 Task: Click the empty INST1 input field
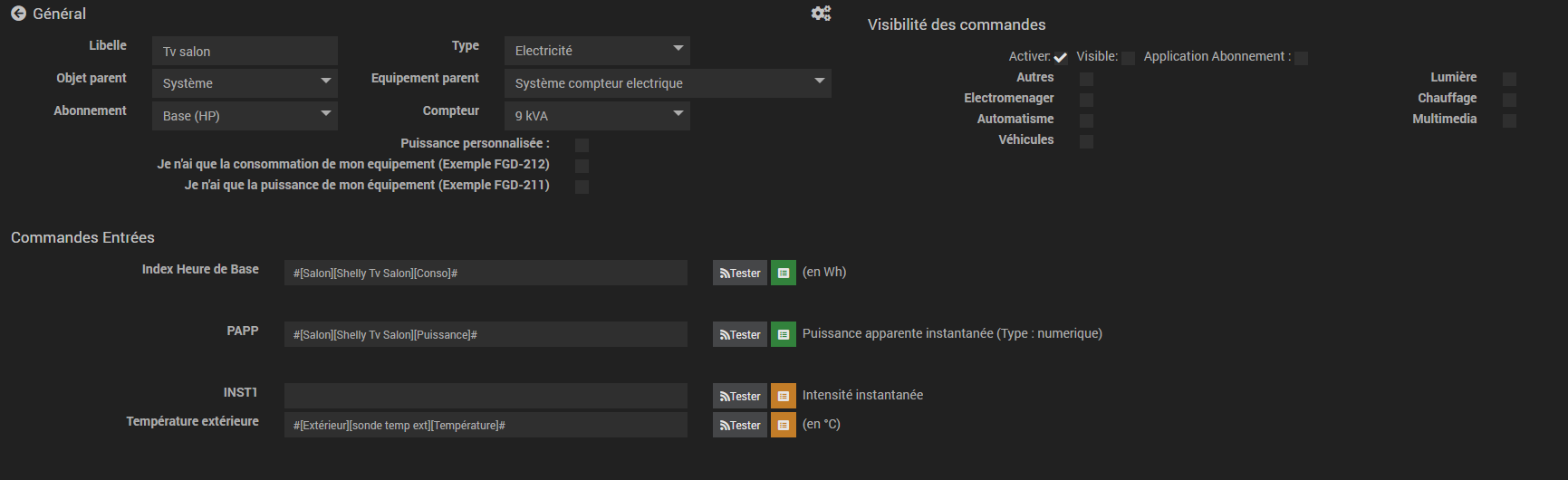[x=486, y=396]
